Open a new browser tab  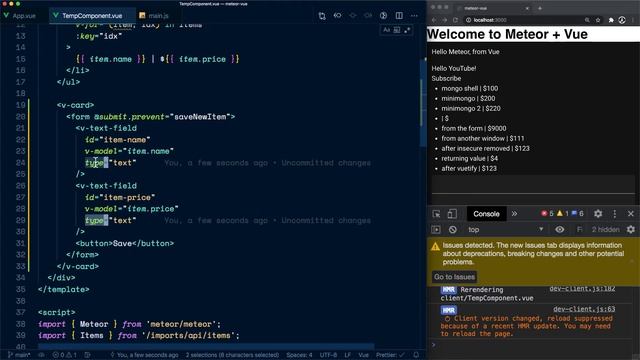tap(540, 8)
